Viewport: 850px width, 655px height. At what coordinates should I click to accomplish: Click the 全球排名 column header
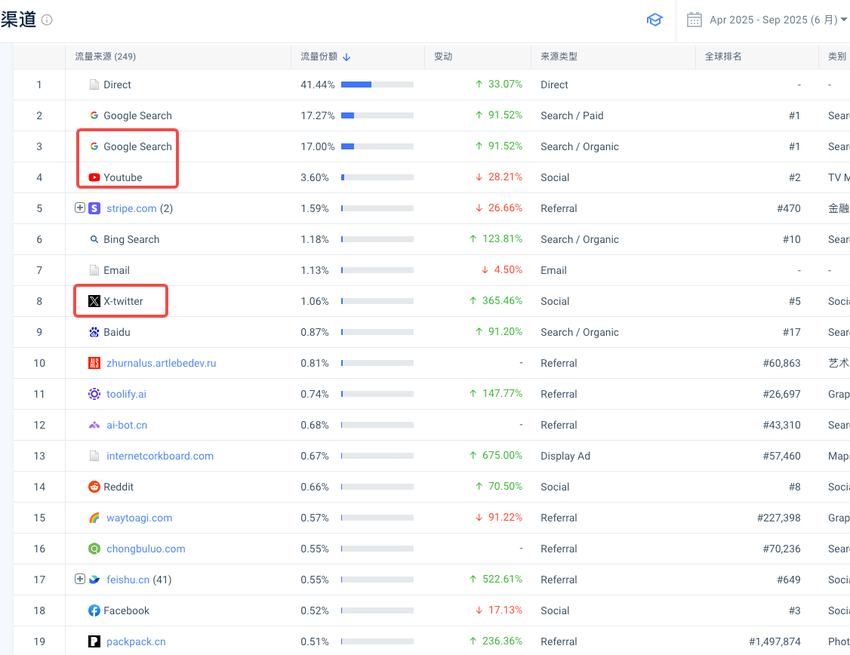point(723,56)
